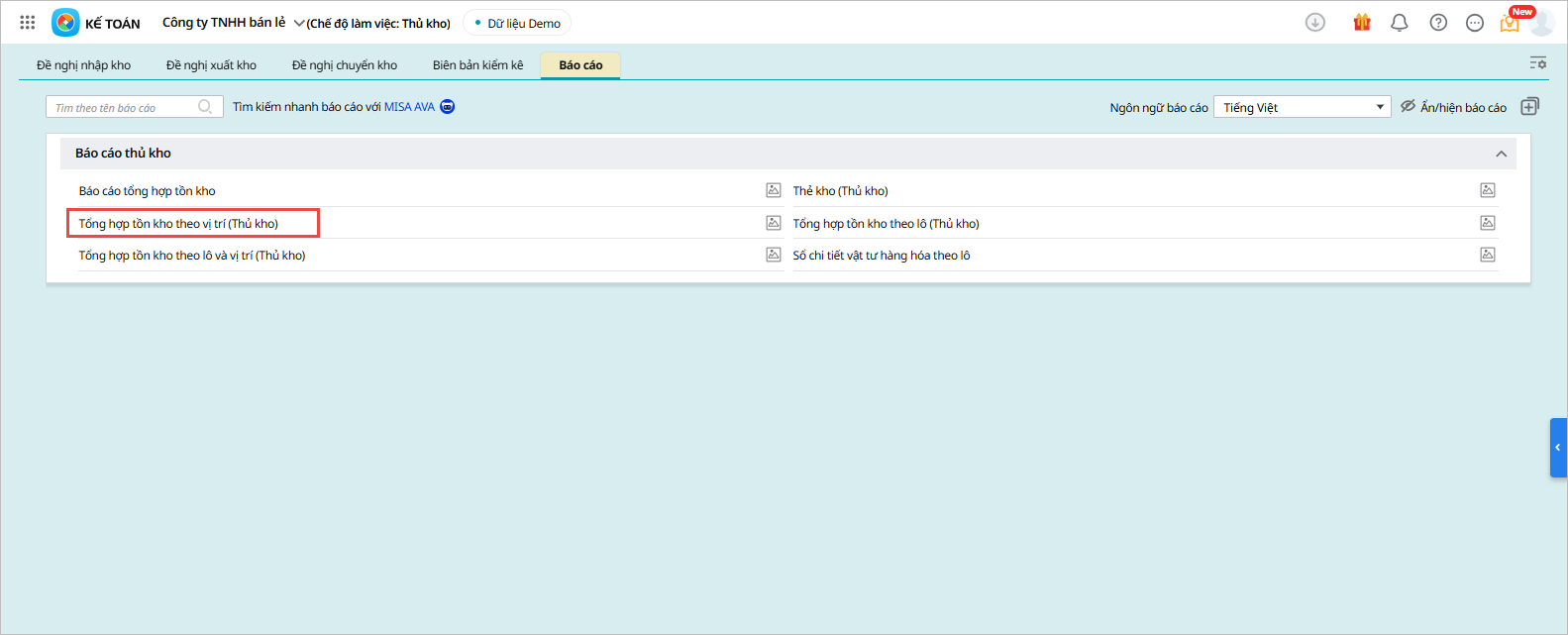1568x635 pixels.
Task: Preview image for Thẻ kho (Thủ kho)
Action: click(x=1487, y=190)
